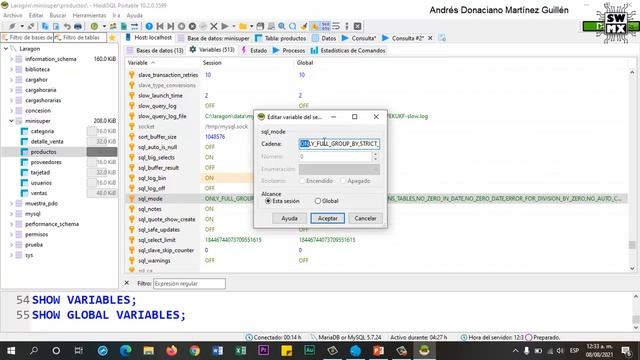Expand the information_schema database node
The height and width of the screenshot is (360, 640).
[x=11, y=59]
